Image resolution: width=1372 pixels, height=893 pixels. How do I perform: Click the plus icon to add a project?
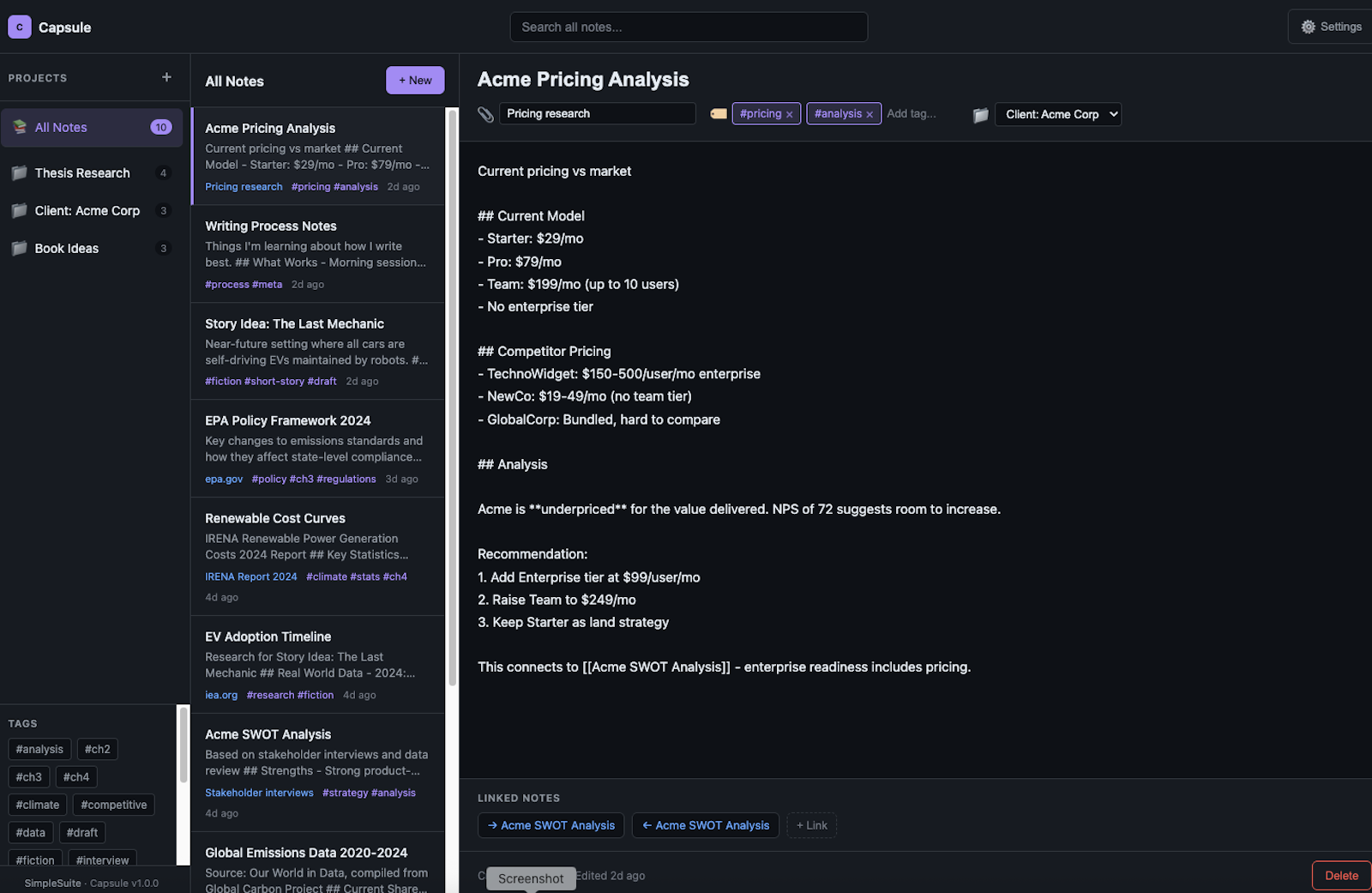pyautogui.click(x=165, y=76)
